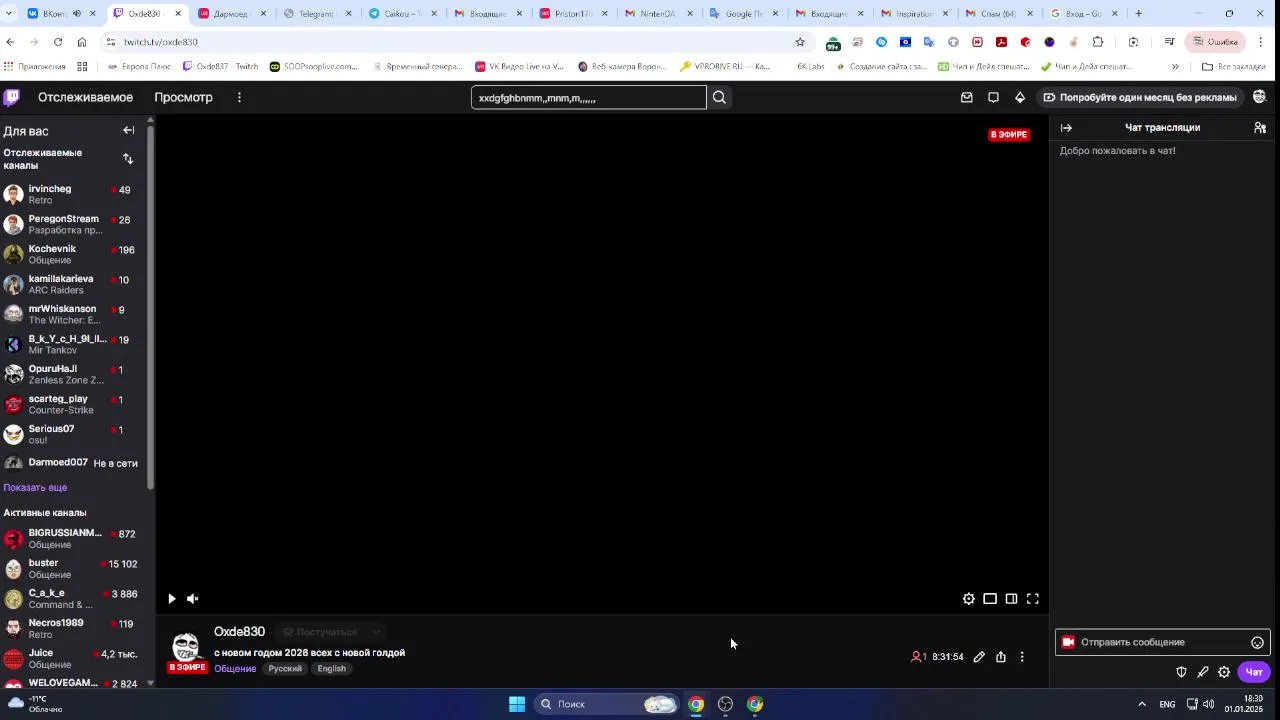Open the Отслеживаемое tab

click(x=85, y=97)
